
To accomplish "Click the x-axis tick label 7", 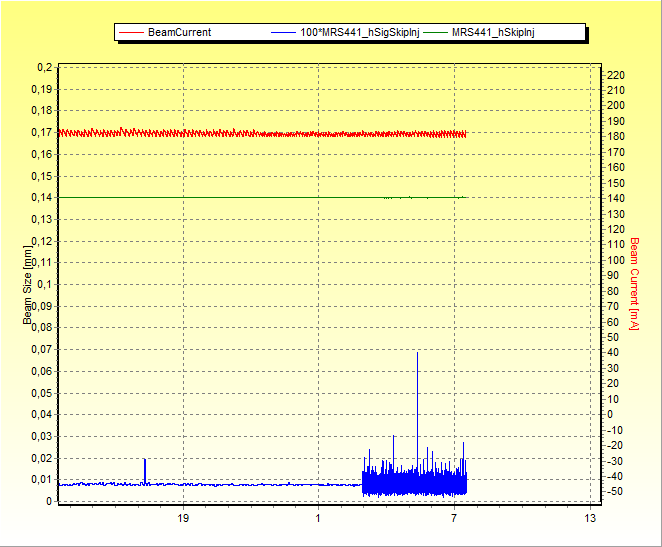I will click(454, 518).
